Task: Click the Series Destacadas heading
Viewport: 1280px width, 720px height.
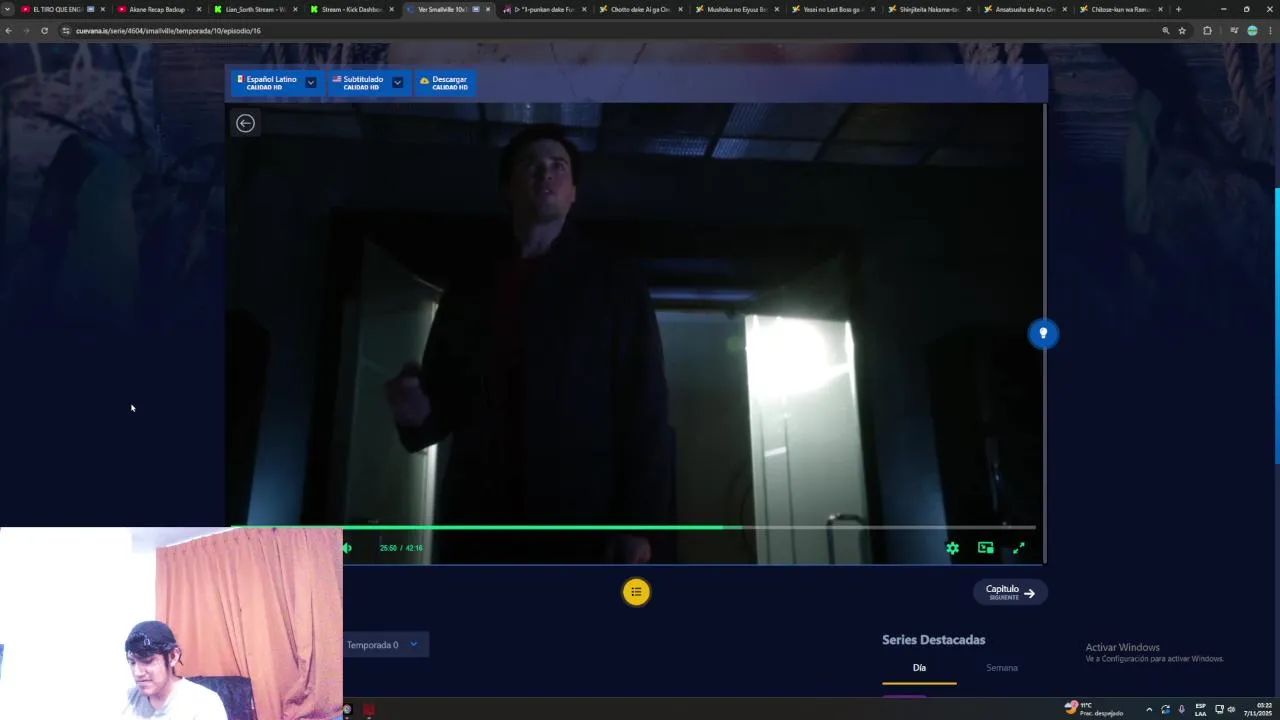Action: 933,640
